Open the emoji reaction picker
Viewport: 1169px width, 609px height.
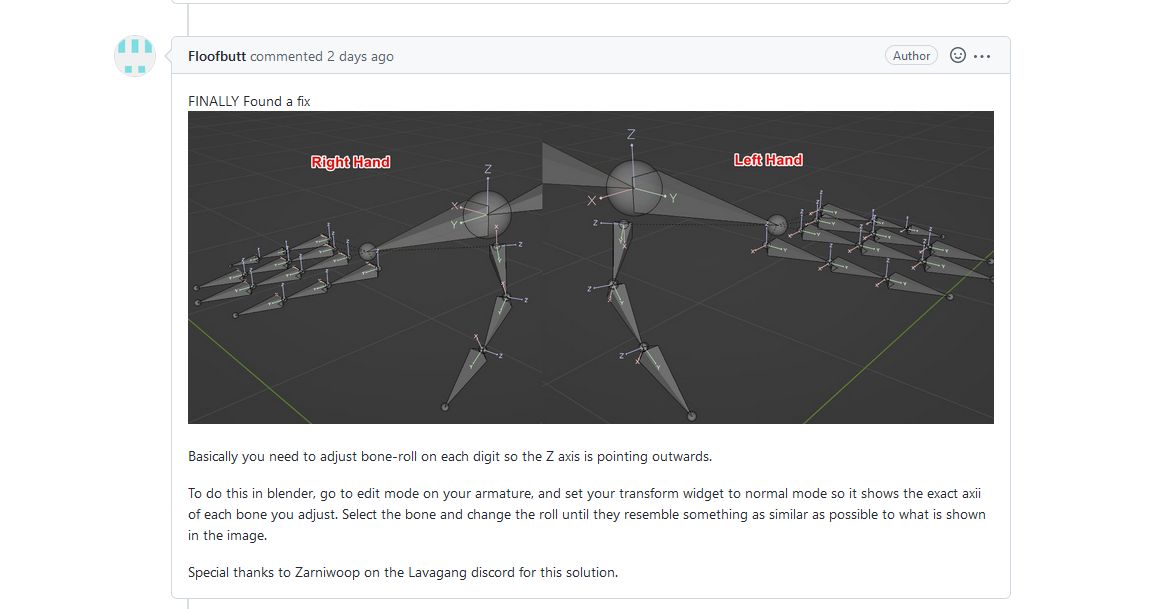pyautogui.click(x=958, y=55)
